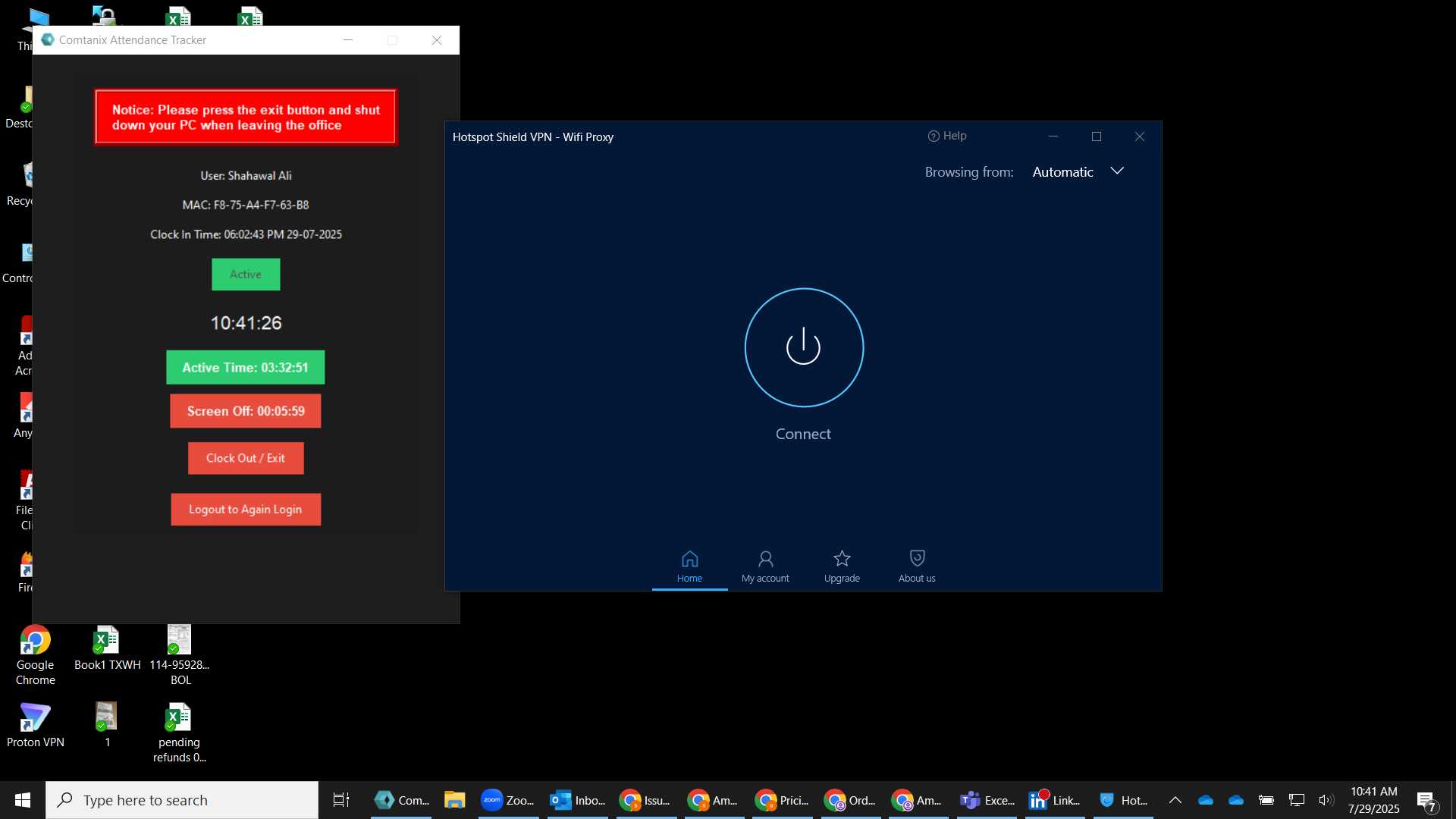1456x819 pixels.
Task: Open the Windows Start menu
Action: 23,800
